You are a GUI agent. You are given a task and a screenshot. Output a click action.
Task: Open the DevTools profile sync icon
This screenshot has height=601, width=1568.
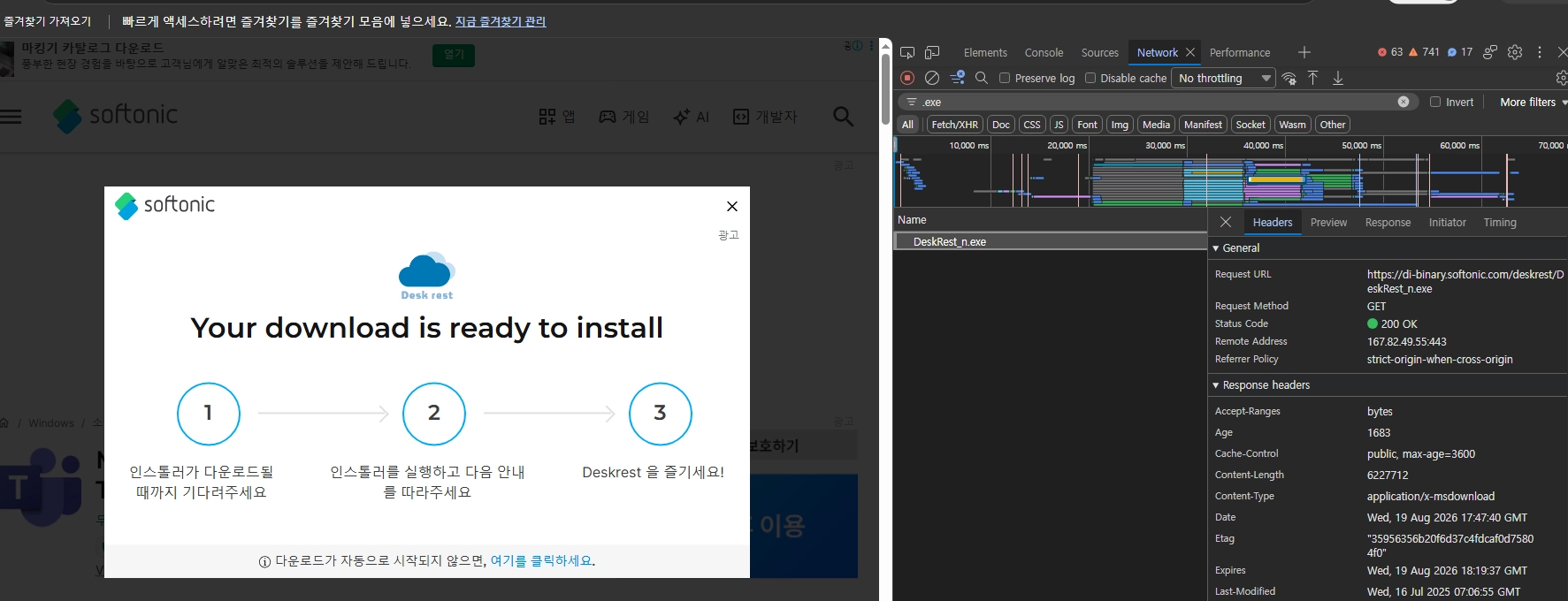pyautogui.click(x=1490, y=52)
